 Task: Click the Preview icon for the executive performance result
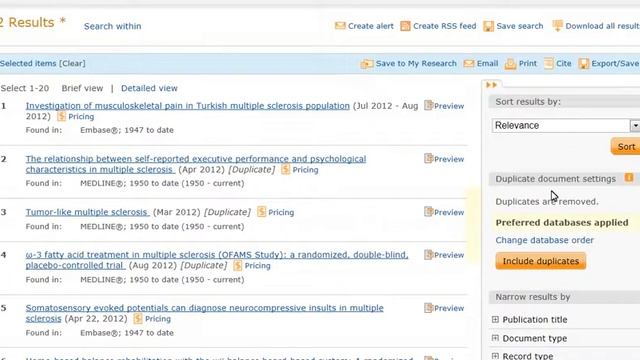pyautogui.click(x=428, y=158)
